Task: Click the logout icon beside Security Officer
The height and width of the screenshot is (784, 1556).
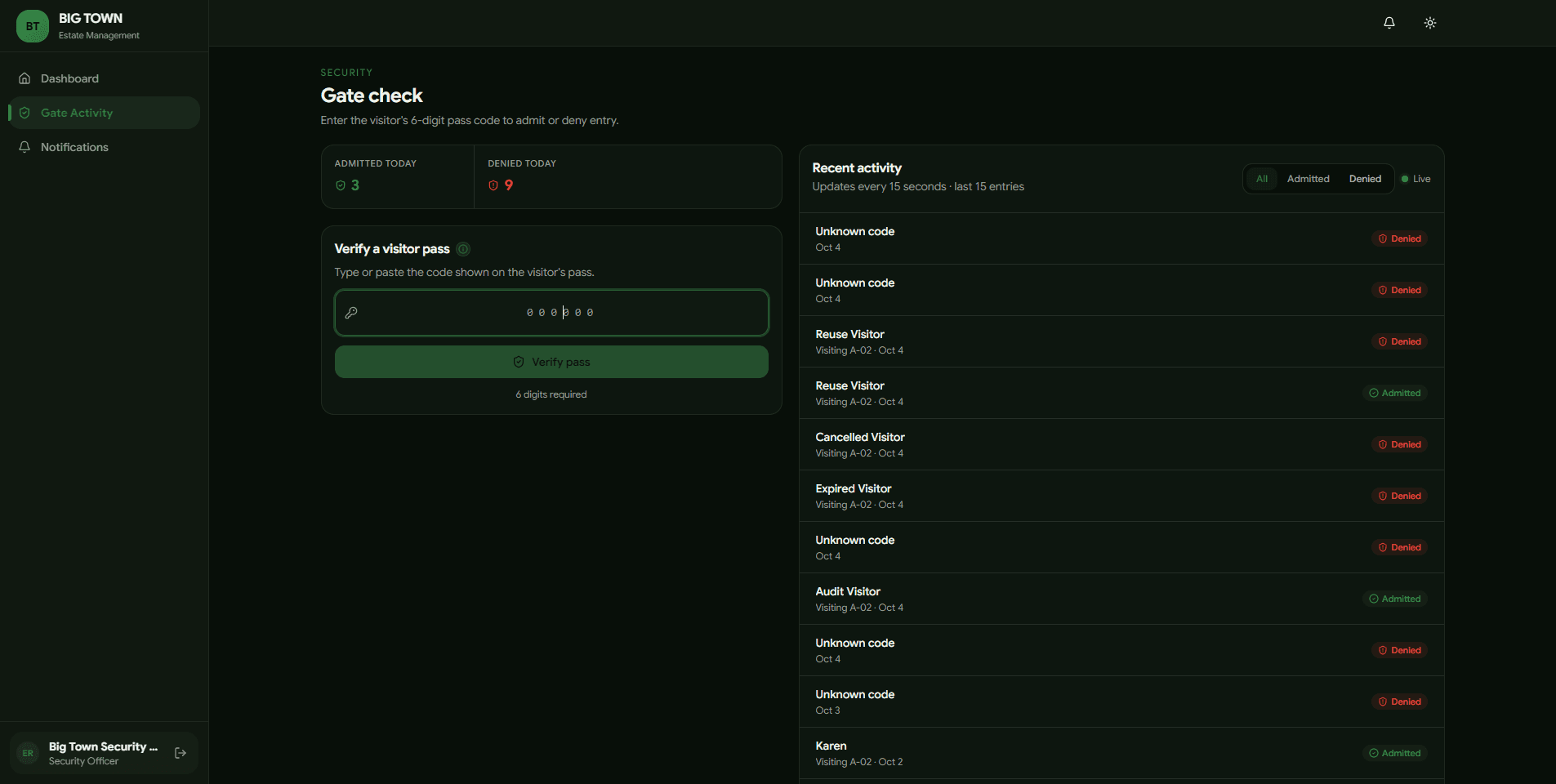Action: pos(181,753)
